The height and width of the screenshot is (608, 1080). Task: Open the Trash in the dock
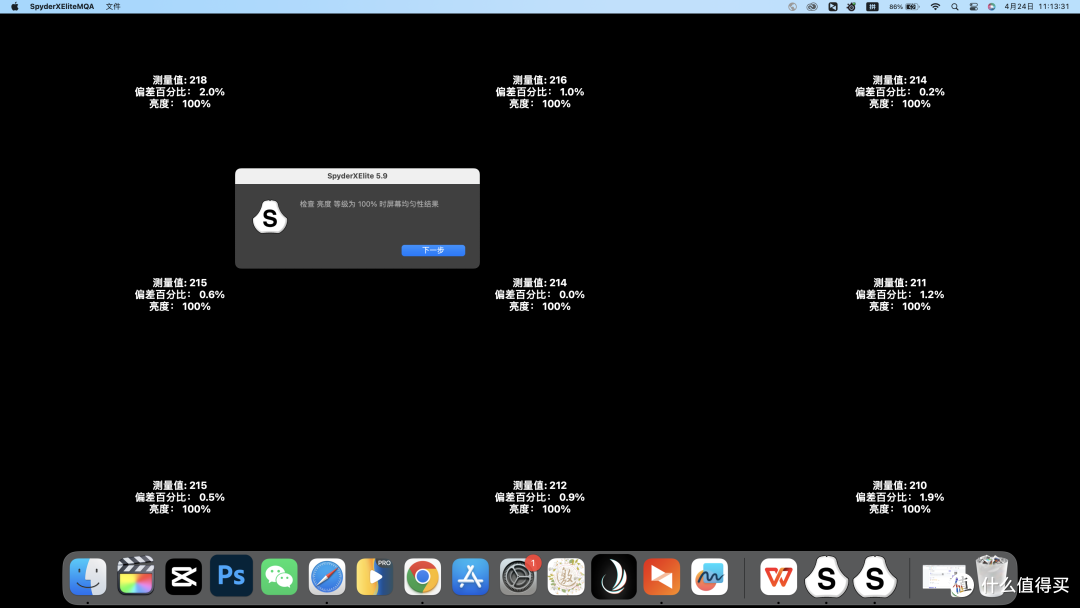(992, 574)
